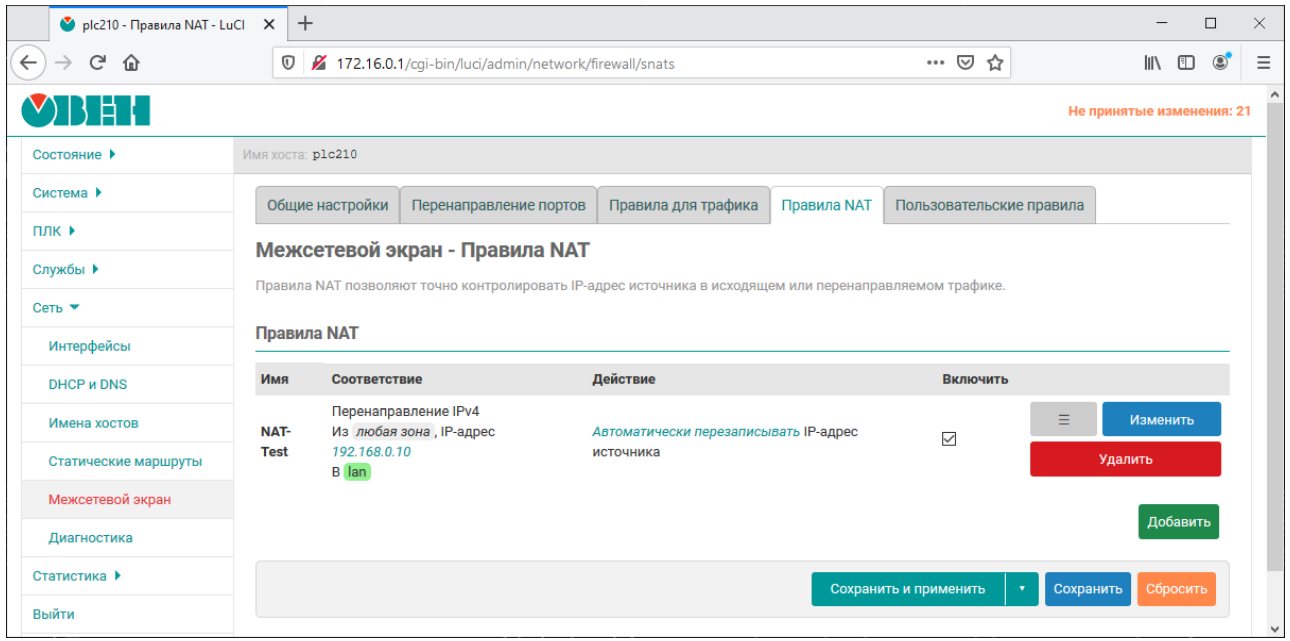Viewport: 1290px width, 641px height.
Task: Open the Firefox hamburger menu
Action: 1263,63
